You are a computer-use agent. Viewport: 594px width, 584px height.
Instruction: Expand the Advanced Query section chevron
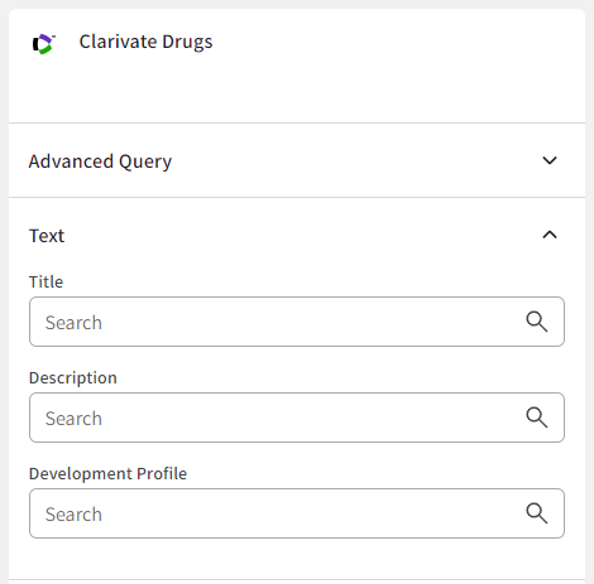click(550, 161)
